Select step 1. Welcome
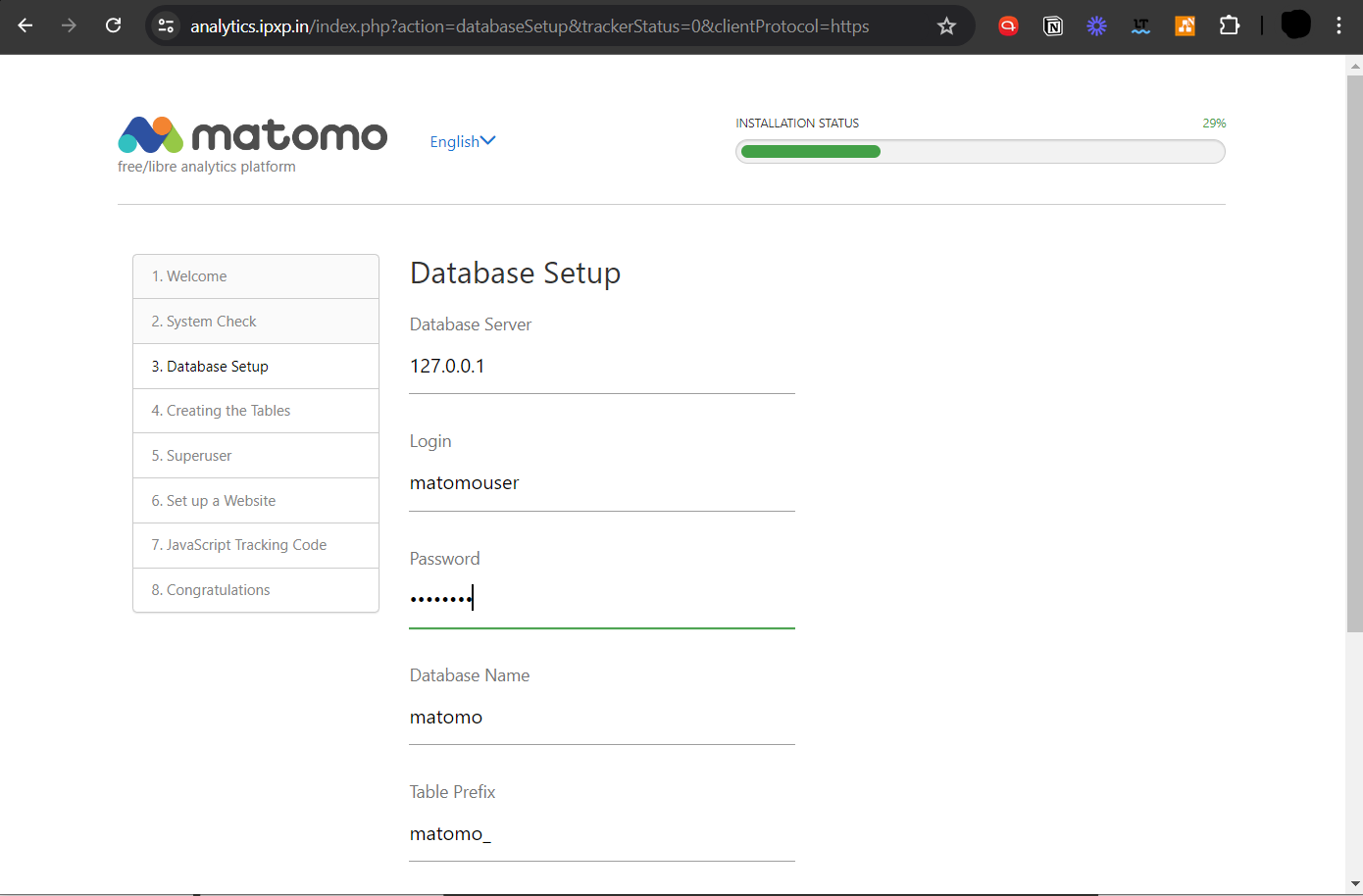The width and height of the screenshot is (1363, 896). 256,276
